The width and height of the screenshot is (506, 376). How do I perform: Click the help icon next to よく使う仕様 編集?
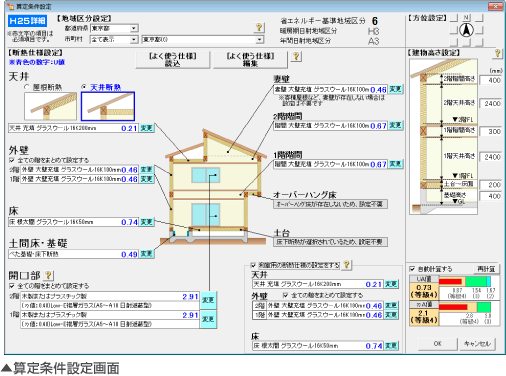(296, 56)
